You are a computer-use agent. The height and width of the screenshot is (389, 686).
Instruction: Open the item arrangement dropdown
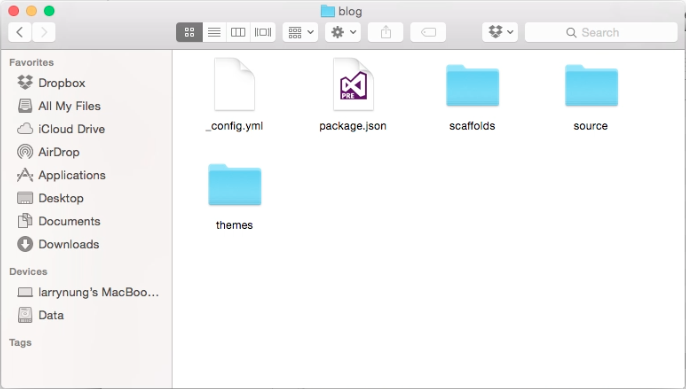coord(301,32)
